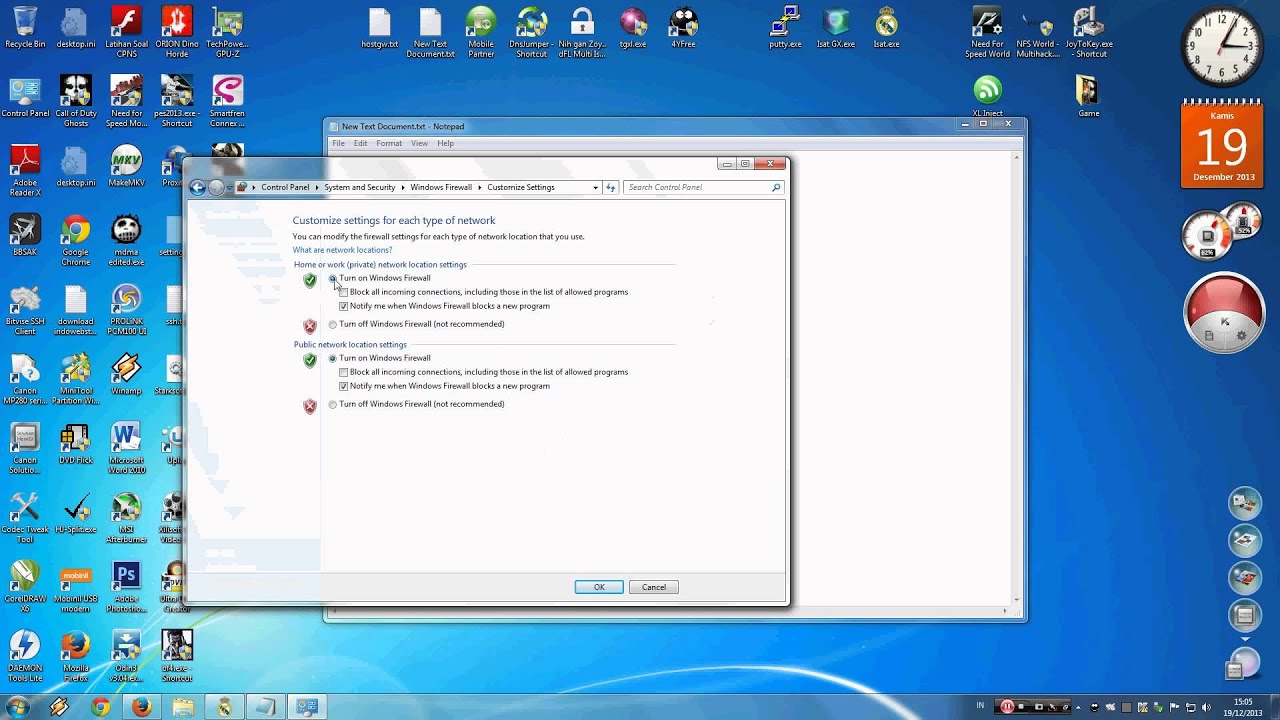1280x720 pixels.
Task: Select private Turn off Windows Firewall radio
Action: point(333,324)
